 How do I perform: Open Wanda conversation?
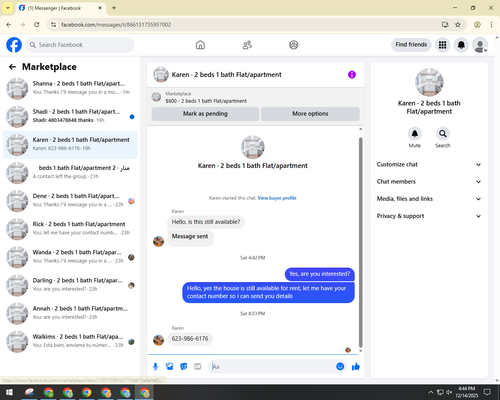point(70,257)
